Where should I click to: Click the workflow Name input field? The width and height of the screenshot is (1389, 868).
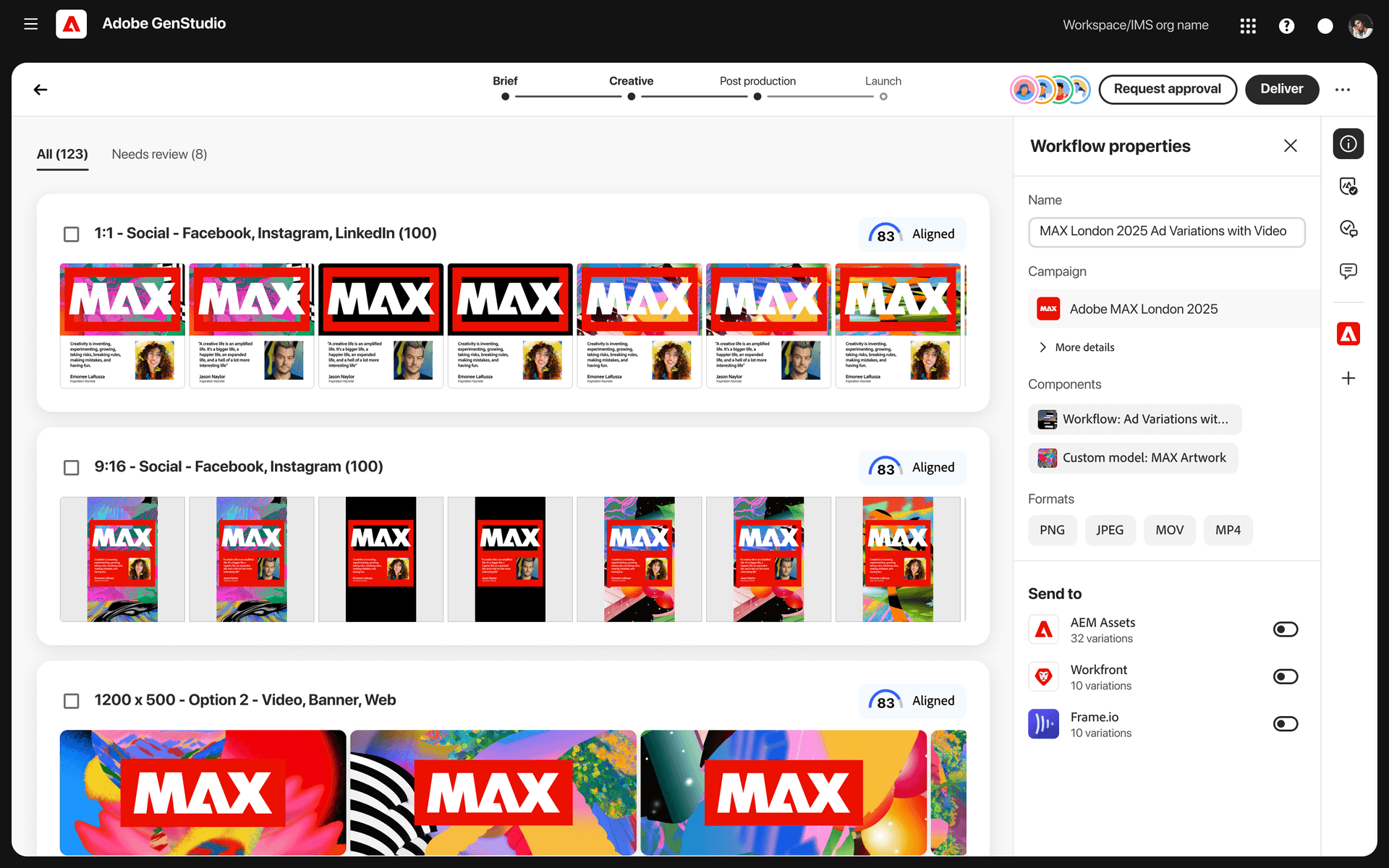[1166, 232]
